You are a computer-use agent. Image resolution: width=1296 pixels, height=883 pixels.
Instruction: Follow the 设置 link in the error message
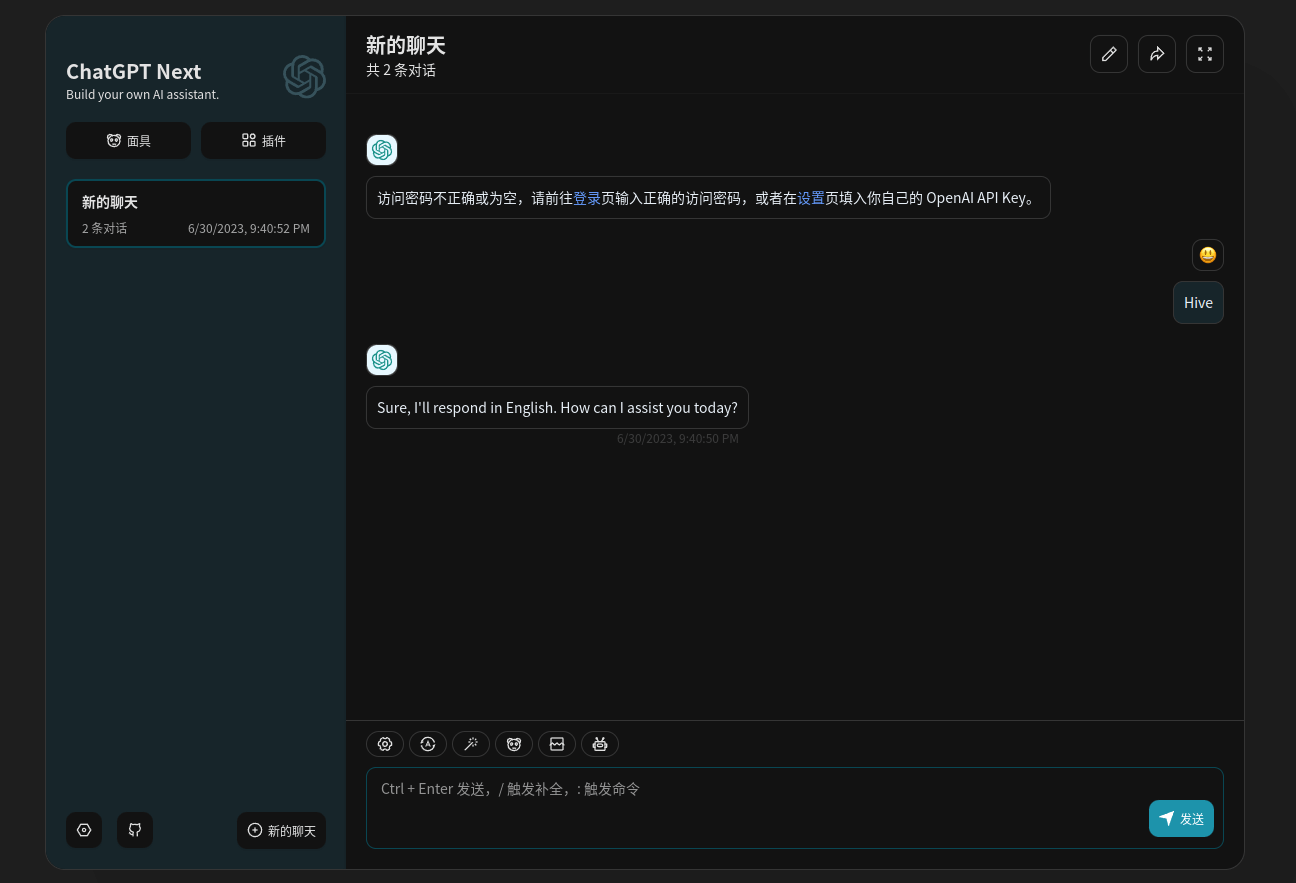(x=811, y=198)
